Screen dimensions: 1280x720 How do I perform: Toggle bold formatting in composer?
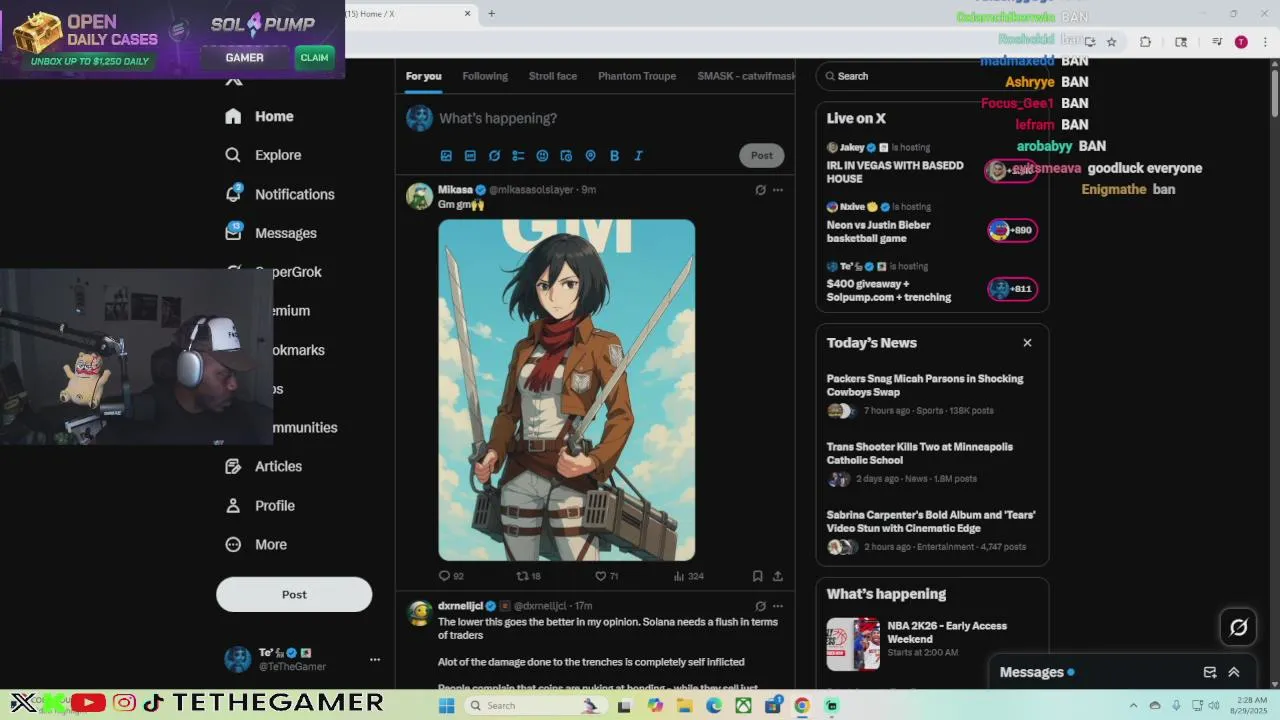[614, 156]
